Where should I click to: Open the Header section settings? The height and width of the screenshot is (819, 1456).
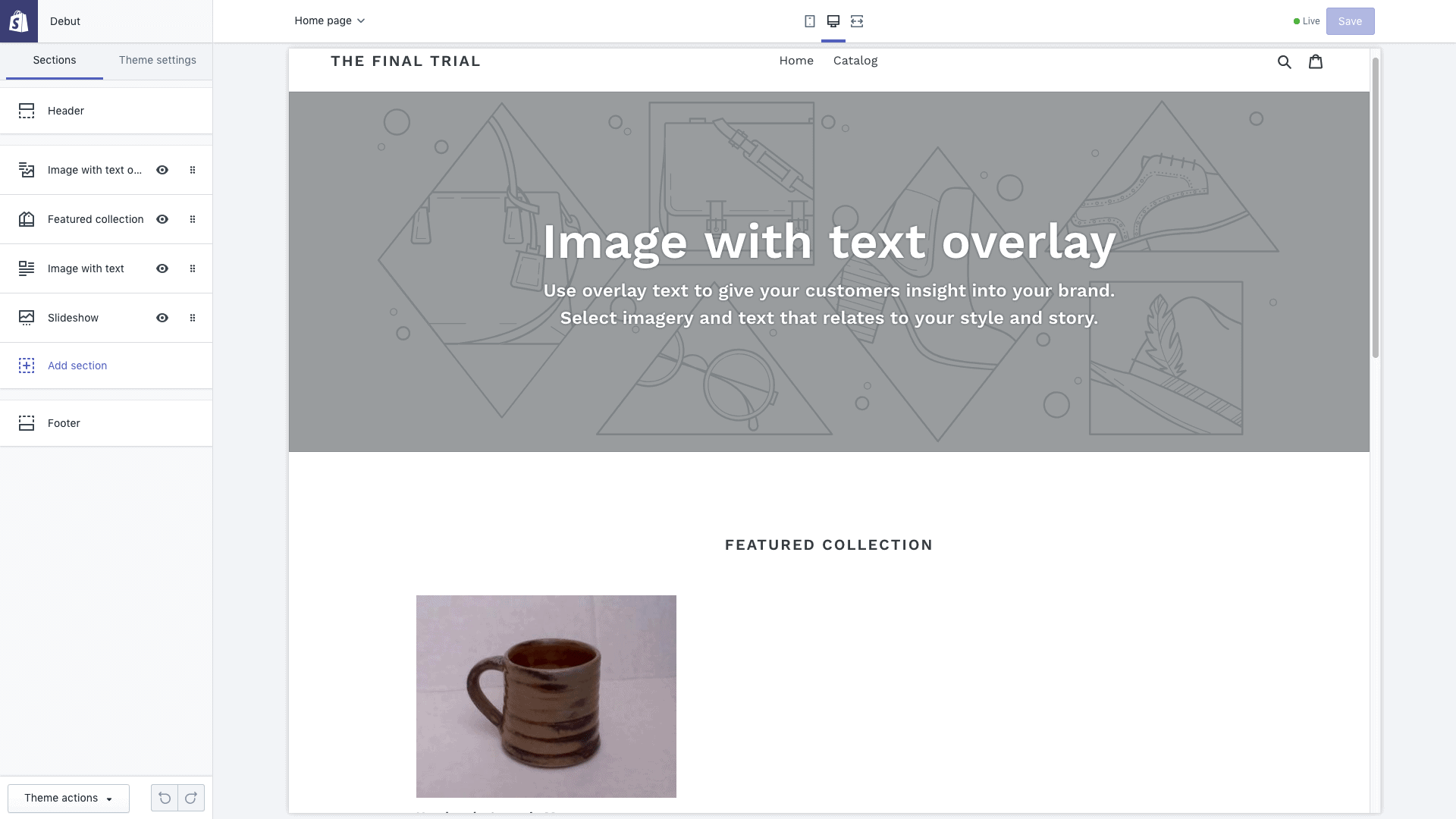(106, 111)
